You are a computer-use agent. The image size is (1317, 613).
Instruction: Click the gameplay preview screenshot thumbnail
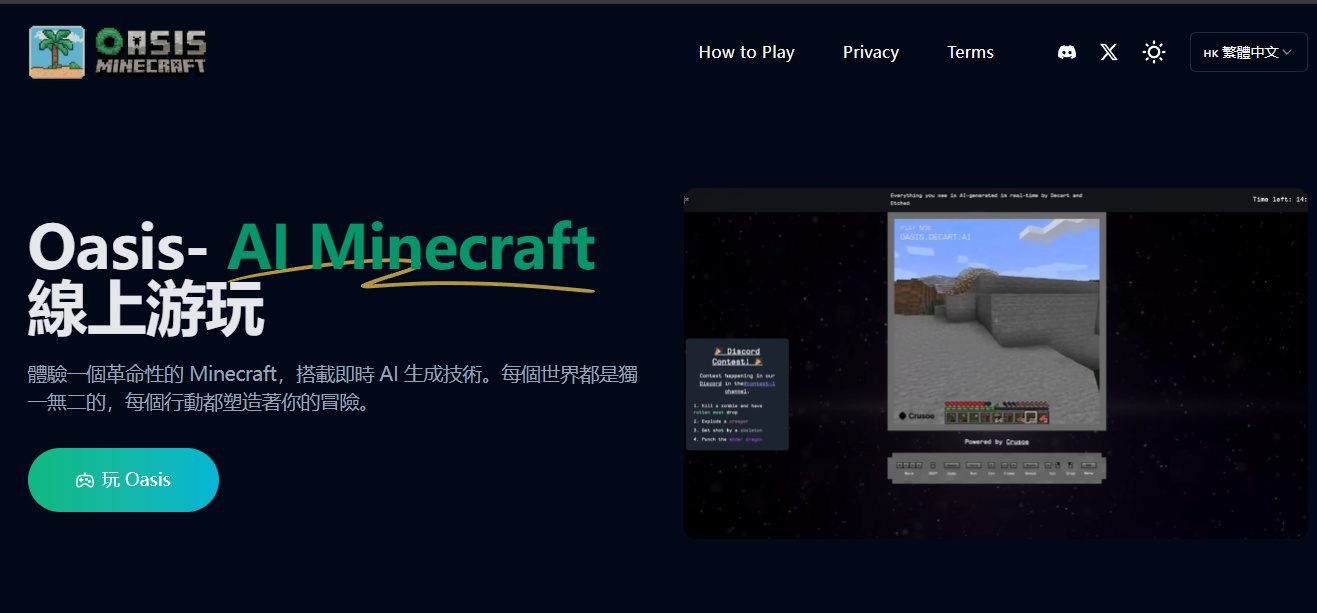995,363
